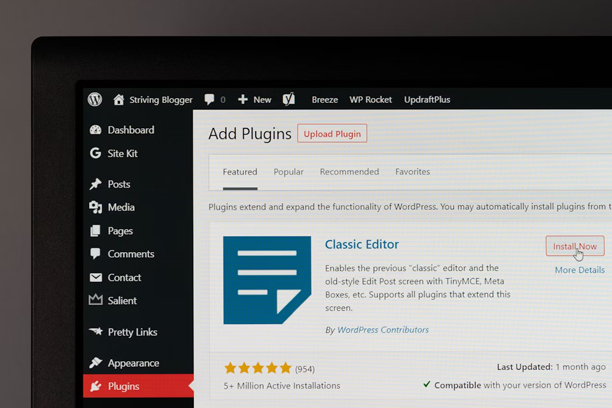The width and height of the screenshot is (612, 408).
Task: Click the Pages icon in sidebar
Action: click(x=95, y=231)
